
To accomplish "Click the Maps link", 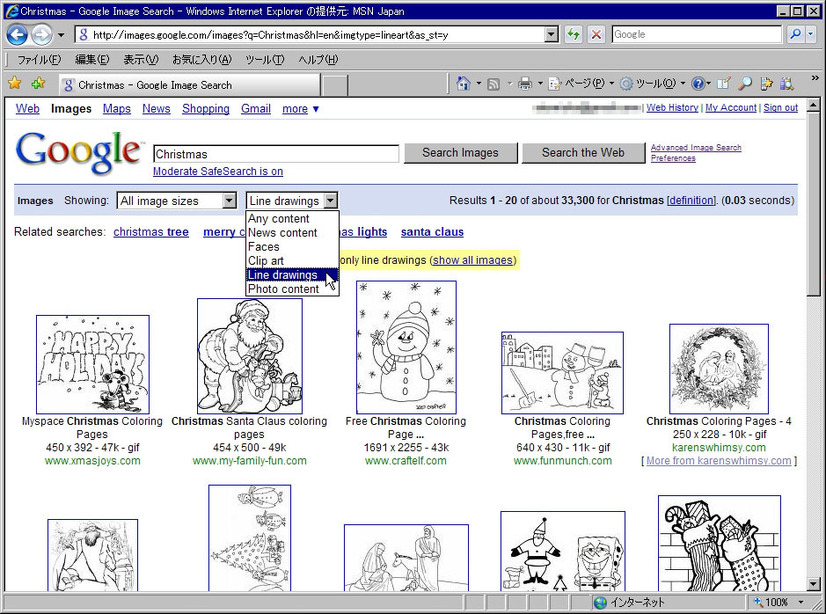I will (x=116, y=108).
